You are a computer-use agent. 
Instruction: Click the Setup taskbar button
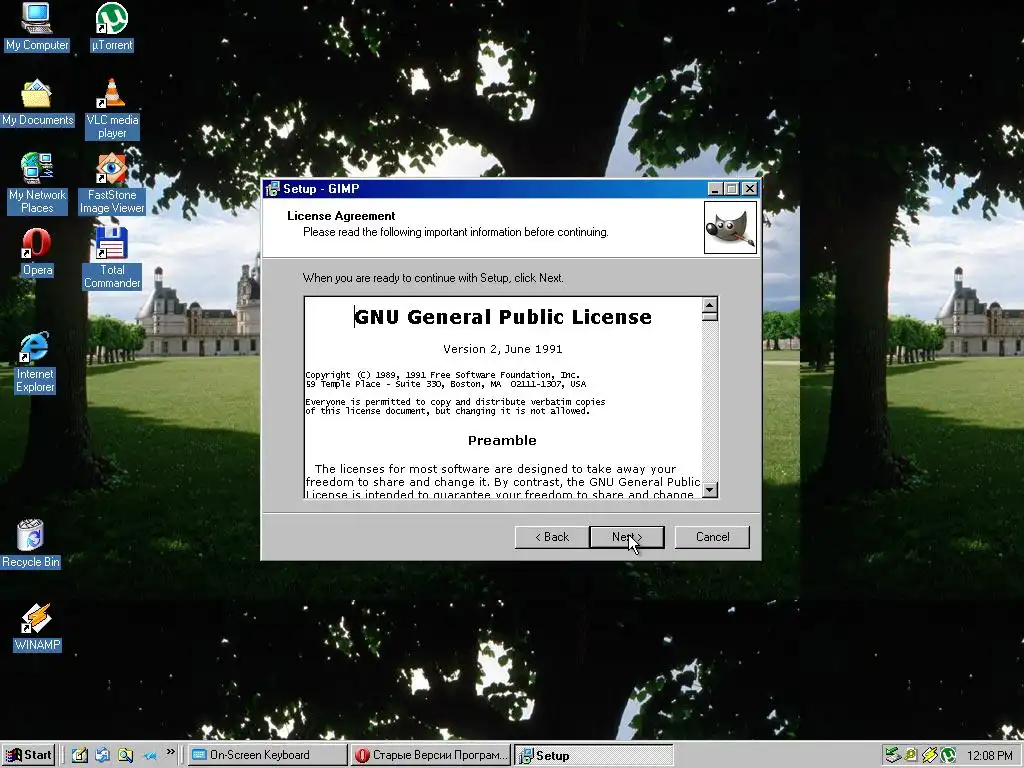point(593,756)
